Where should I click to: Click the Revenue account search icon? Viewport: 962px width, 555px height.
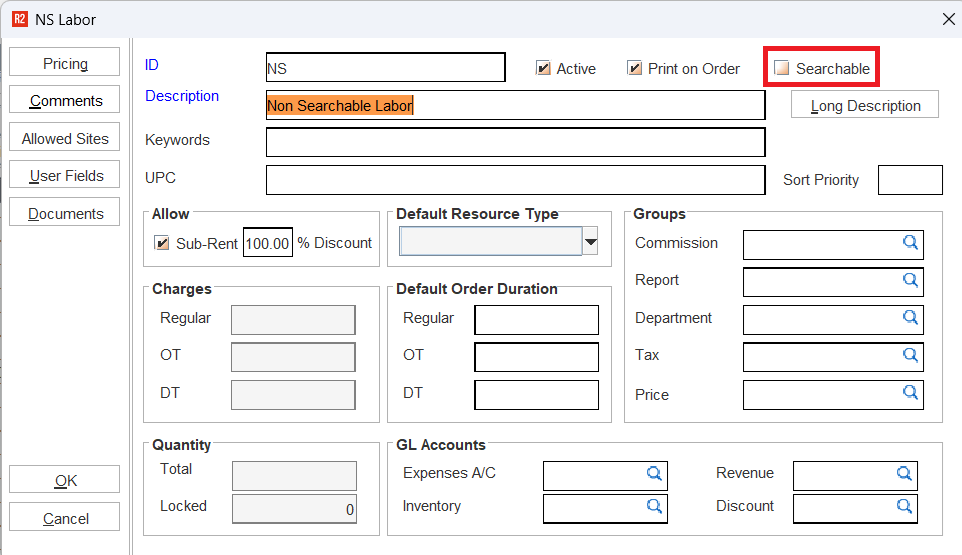904,474
